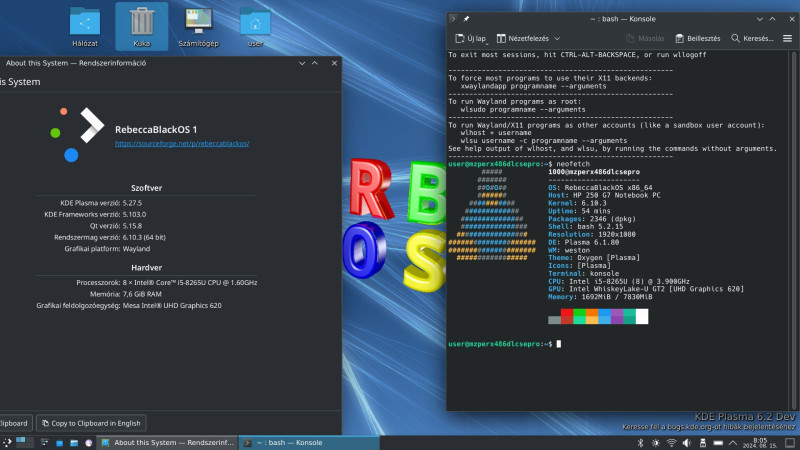800x450 pixels.
Task: Open the removable devices tray icon
Action: pyautogui.click(x=703, y=443)
